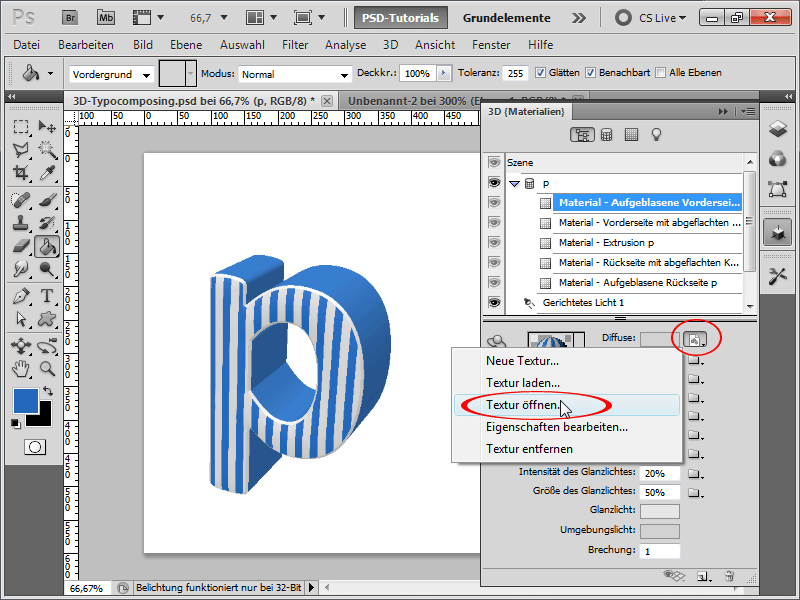Select the Eraser tool

[21, 246]
